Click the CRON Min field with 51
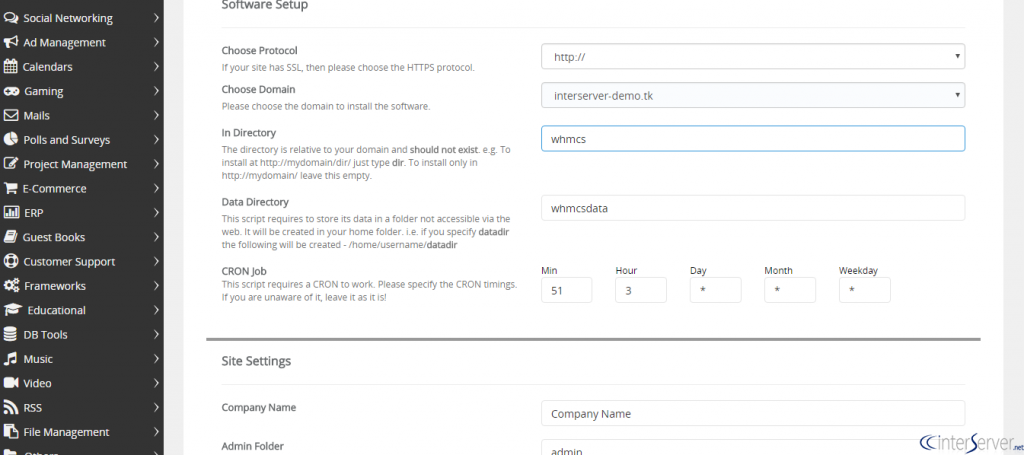Viewport: 1024px width, 455px height. click(x=567, y=290)
